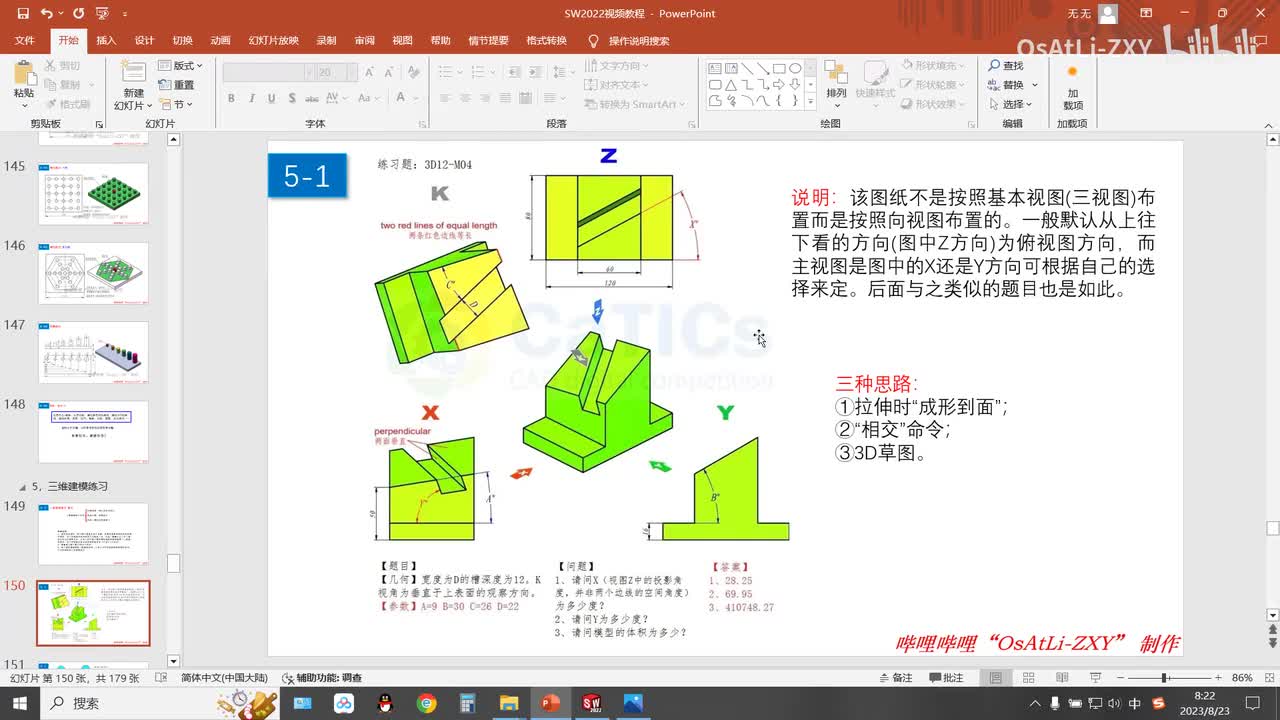The width and height of the screenshot is (1280, 720).
Task: Click the user account name 无无
Action: pyautogui.click(x=1078, y=14)
